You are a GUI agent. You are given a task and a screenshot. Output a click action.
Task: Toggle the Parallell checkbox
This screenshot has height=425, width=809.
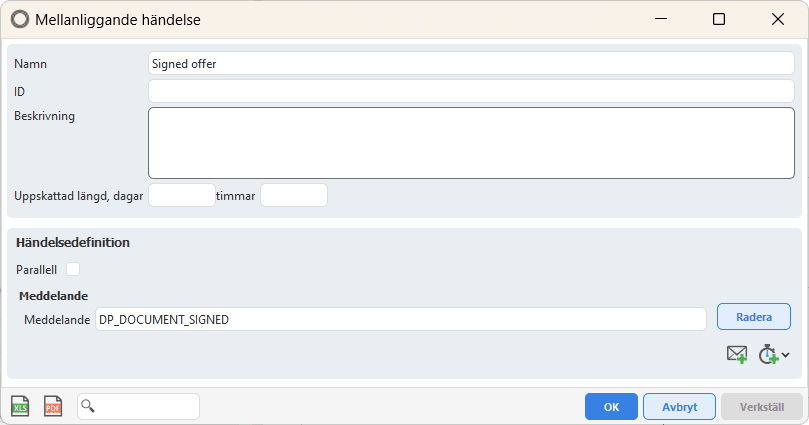coord(73,269)
